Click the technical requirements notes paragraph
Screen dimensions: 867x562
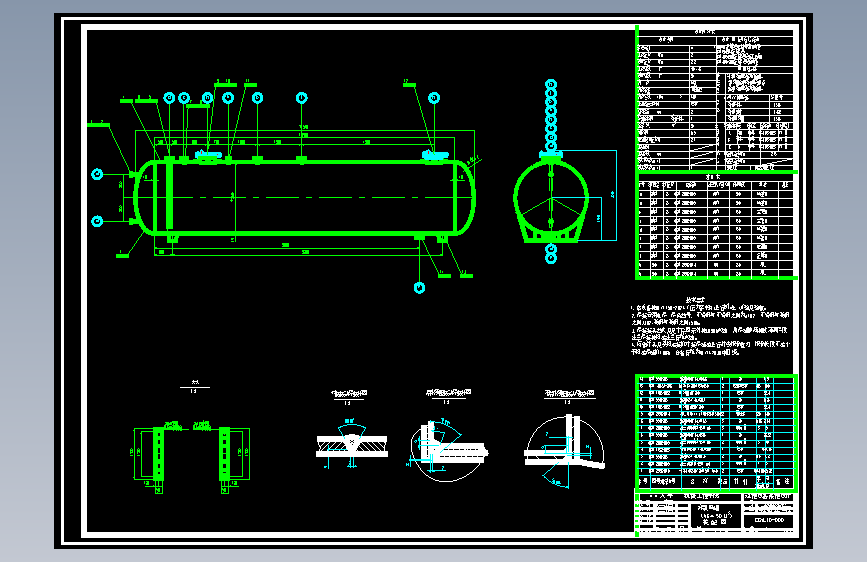point(712,328)
